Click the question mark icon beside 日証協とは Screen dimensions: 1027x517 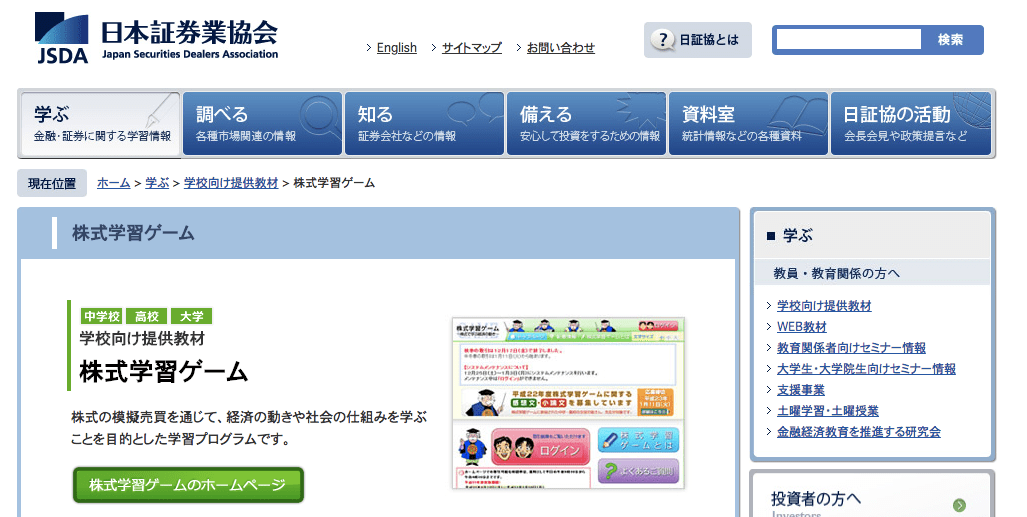[662, 40]
